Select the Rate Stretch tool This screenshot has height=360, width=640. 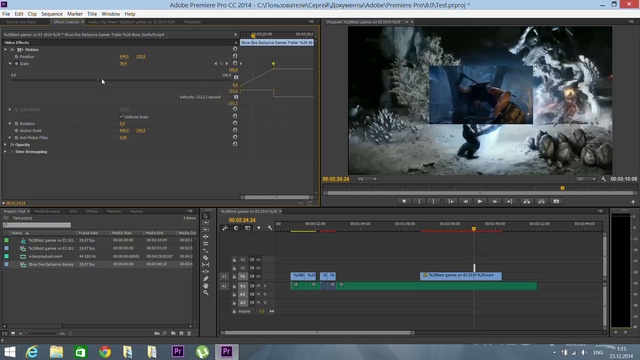point(206,251)
